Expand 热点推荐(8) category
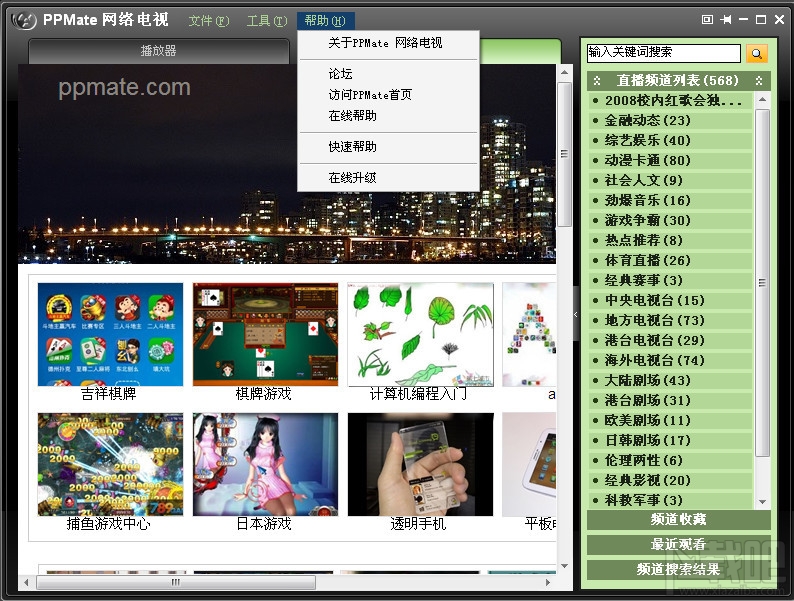794x601 pixels. pos(670,240)
